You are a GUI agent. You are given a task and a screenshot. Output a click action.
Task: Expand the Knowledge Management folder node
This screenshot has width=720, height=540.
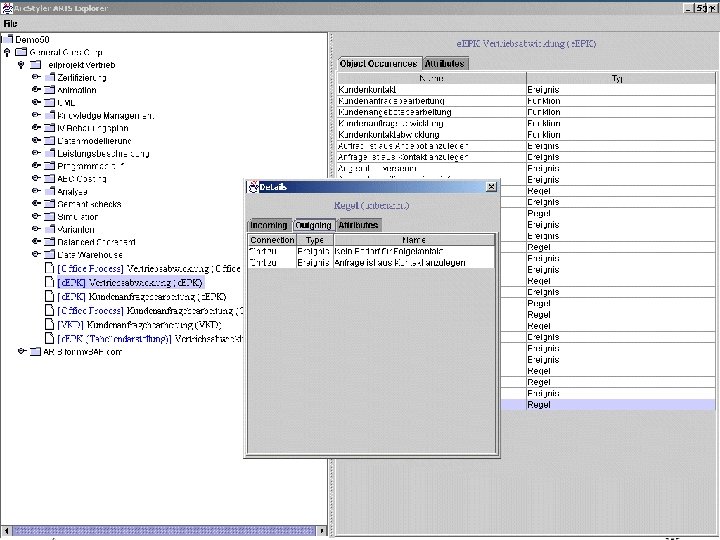click(x=36, y=115)
